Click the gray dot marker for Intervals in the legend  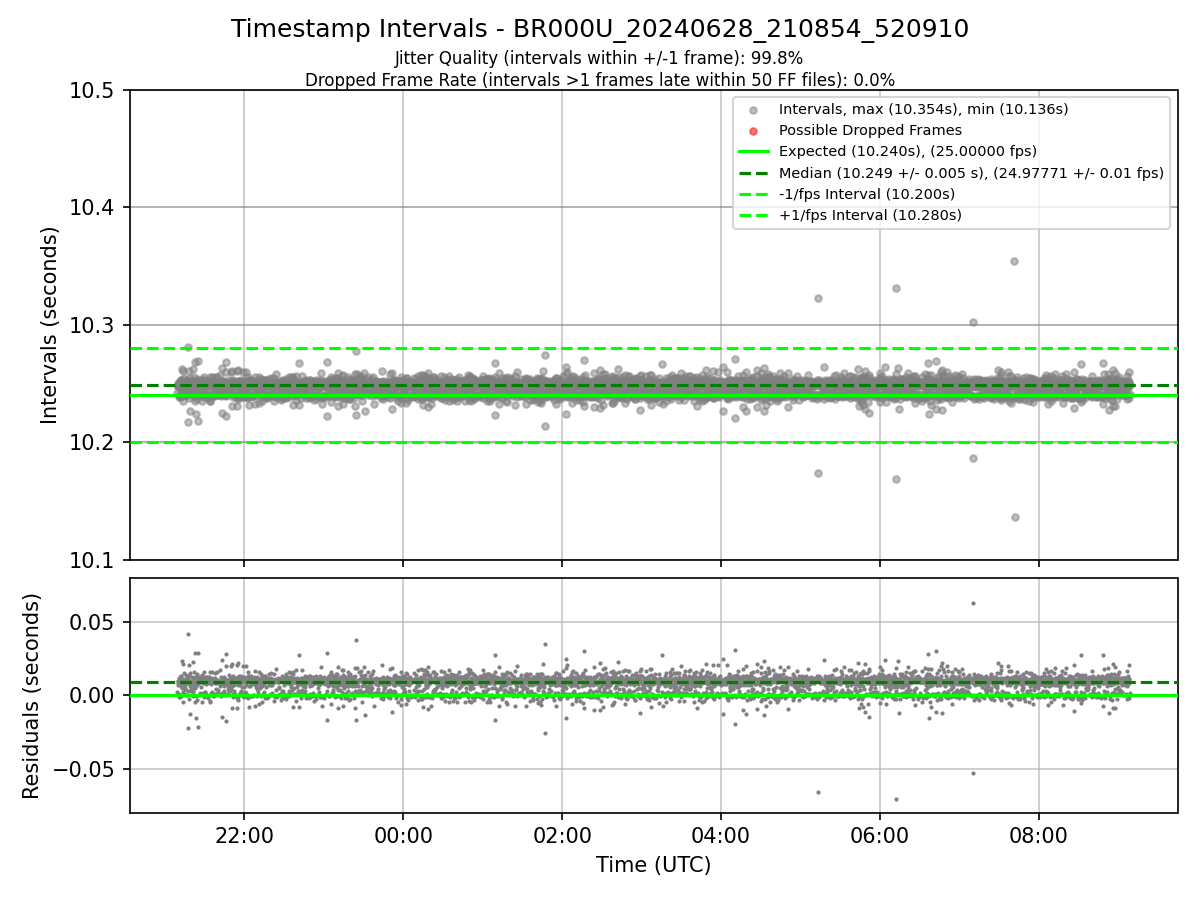[754, 110]
